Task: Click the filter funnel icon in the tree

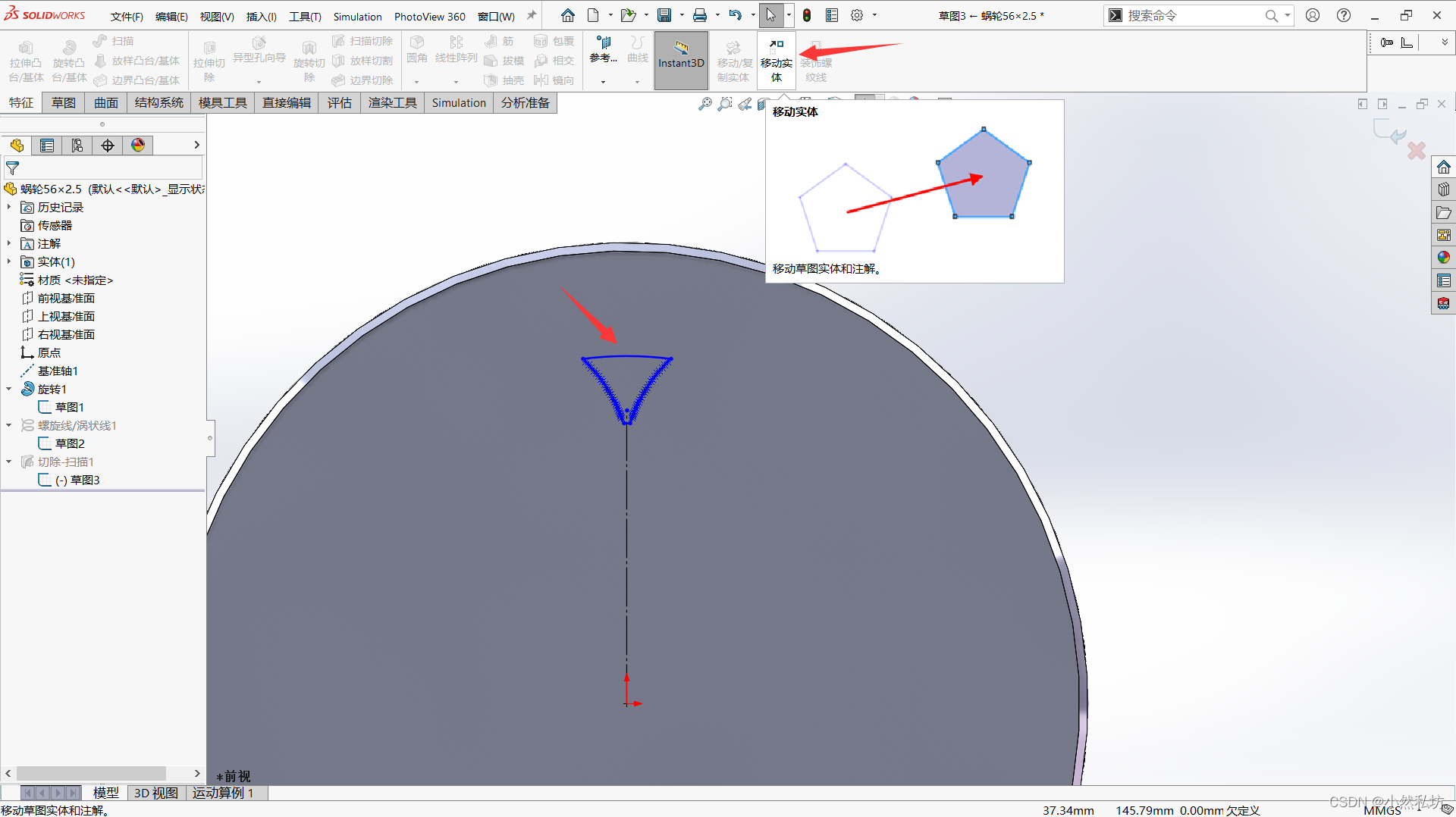Action: click(x=13, y=168)
